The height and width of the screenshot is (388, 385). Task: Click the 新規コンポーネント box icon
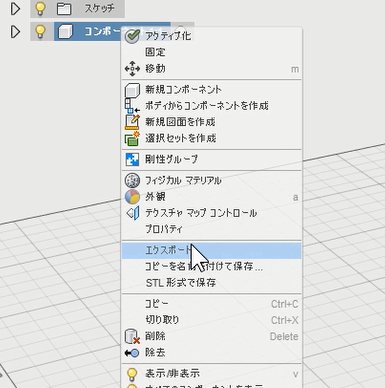click(132, 90)
